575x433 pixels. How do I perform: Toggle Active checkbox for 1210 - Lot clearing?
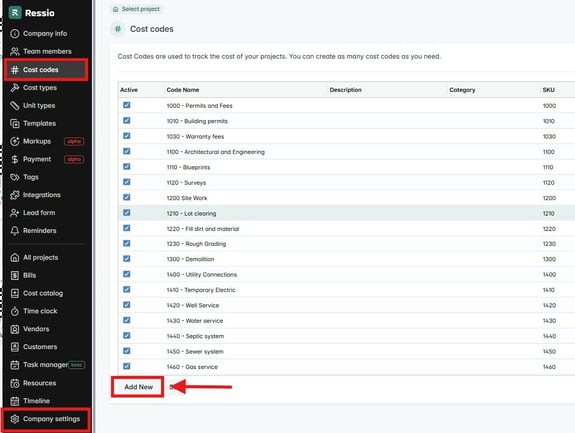pyautogui.click(x=127, y=213)
